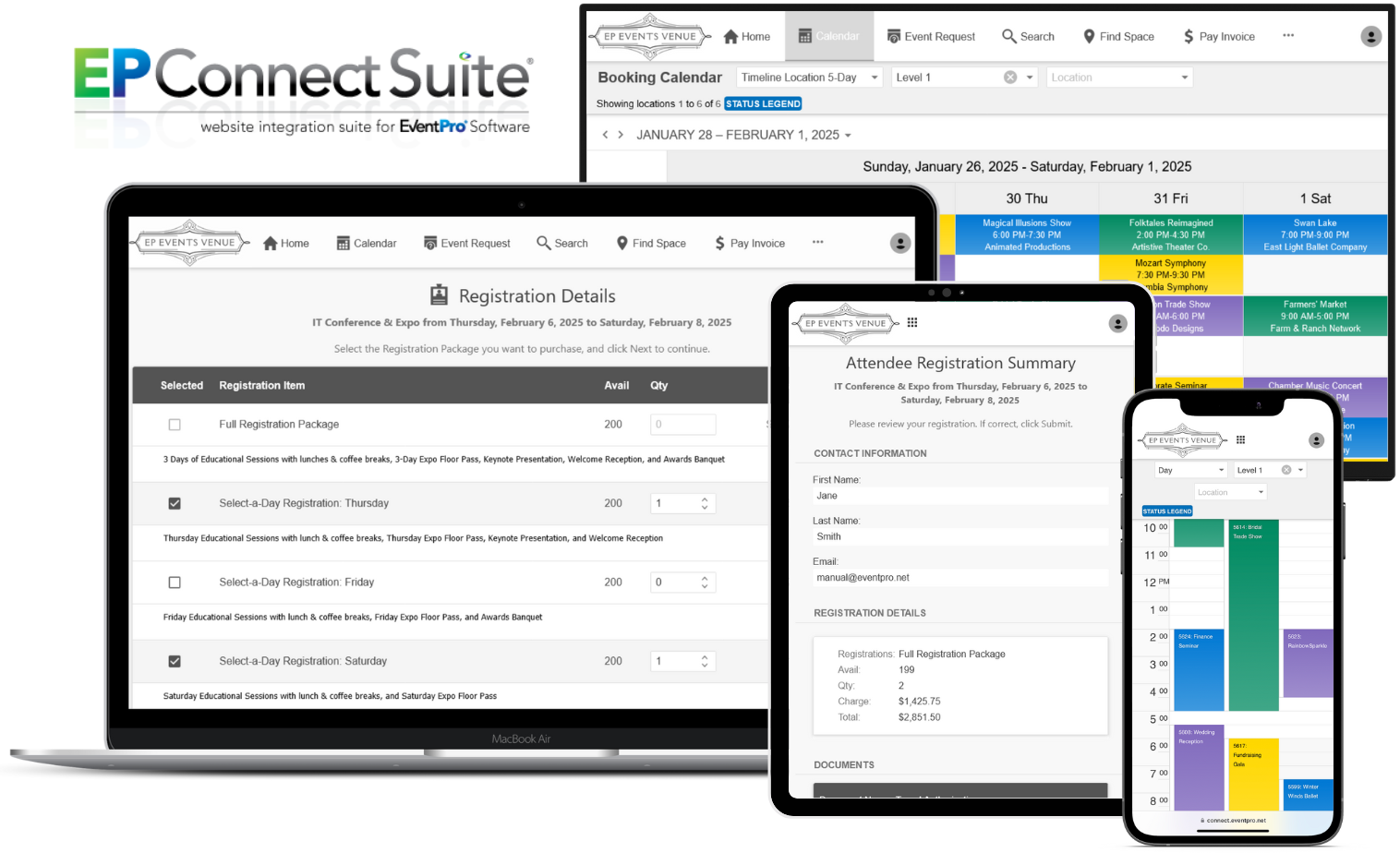Open the grid menu icon on the phone

click(x=1240, y=439)
